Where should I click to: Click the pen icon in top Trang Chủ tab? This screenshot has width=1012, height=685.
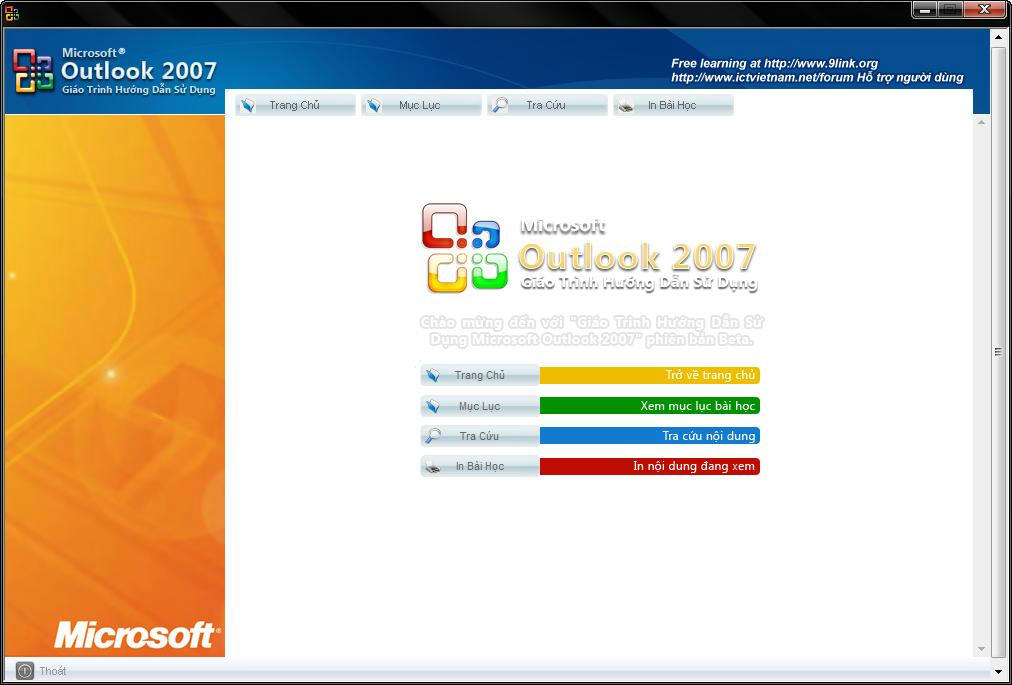pos(248,105)
